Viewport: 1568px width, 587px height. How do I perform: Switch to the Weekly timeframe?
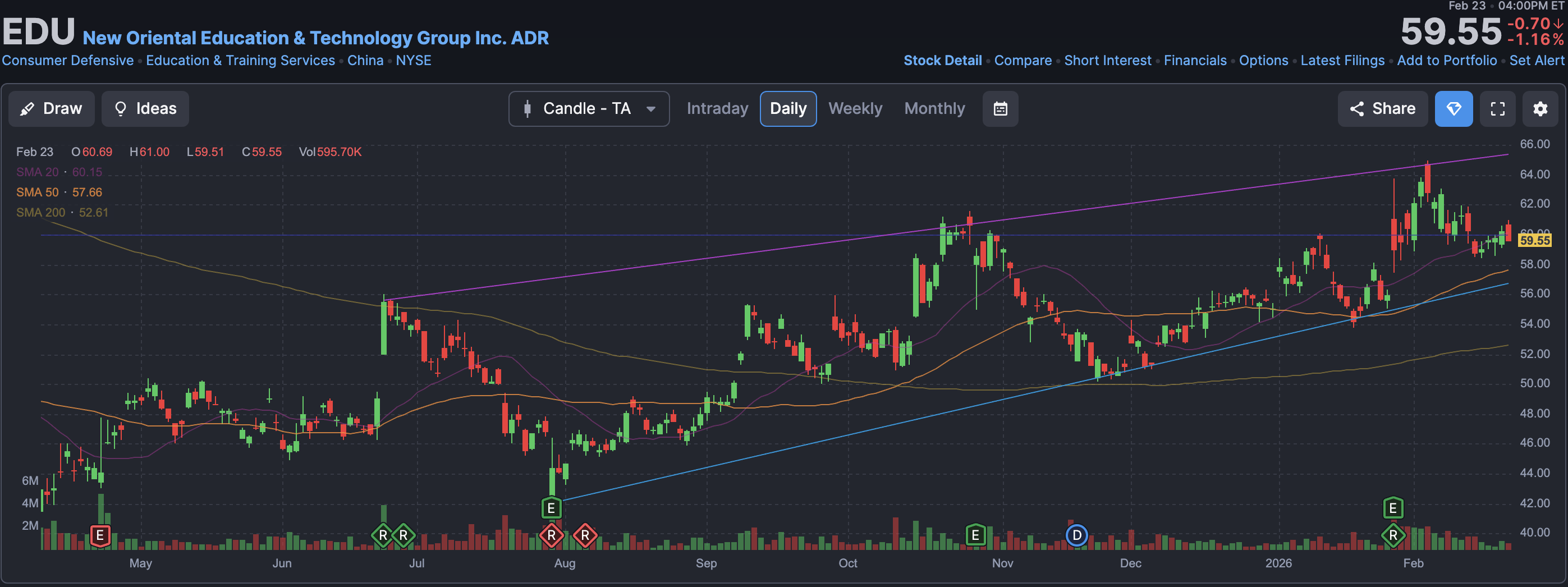(855, 108)
